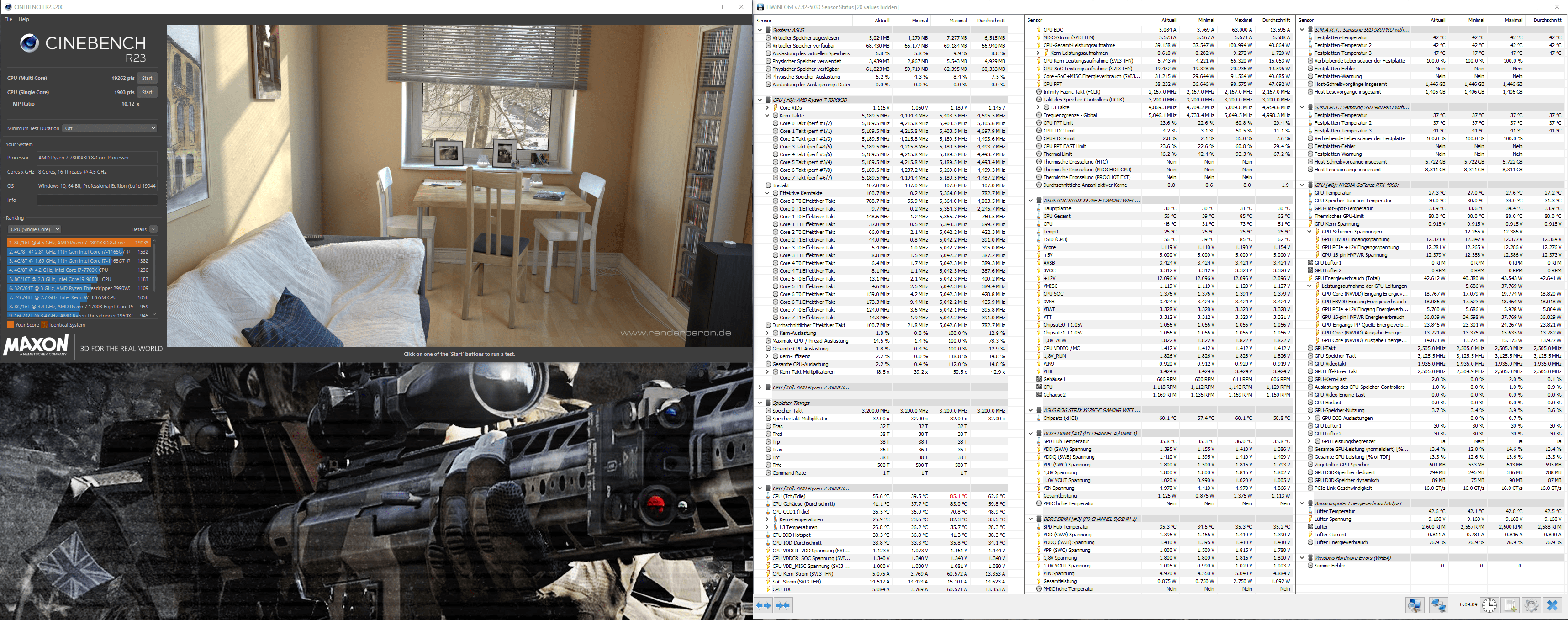Viewport: 1568px width, 620px height.
Task: Click the clock icon to reset timer
Action: (x=1489, y=605)
